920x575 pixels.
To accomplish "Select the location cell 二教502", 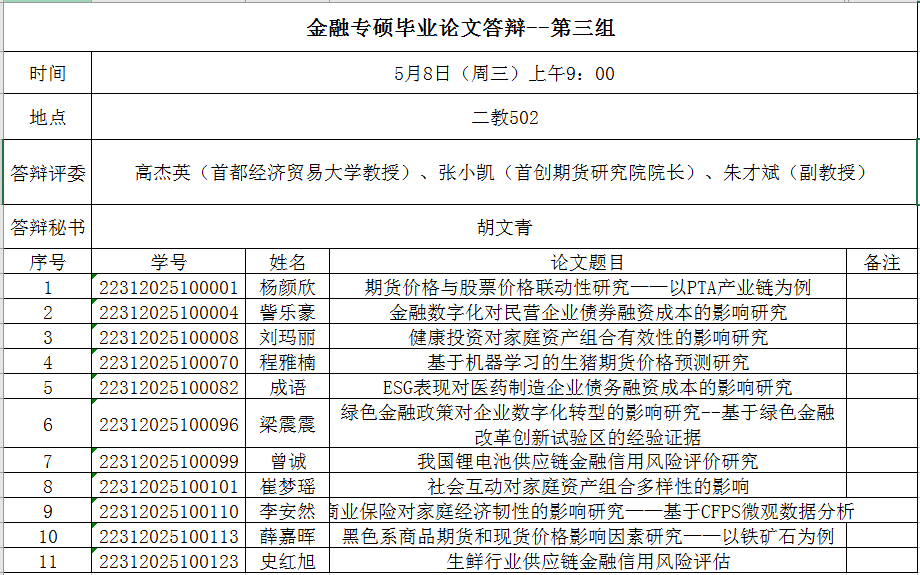I will coord(504,118).
